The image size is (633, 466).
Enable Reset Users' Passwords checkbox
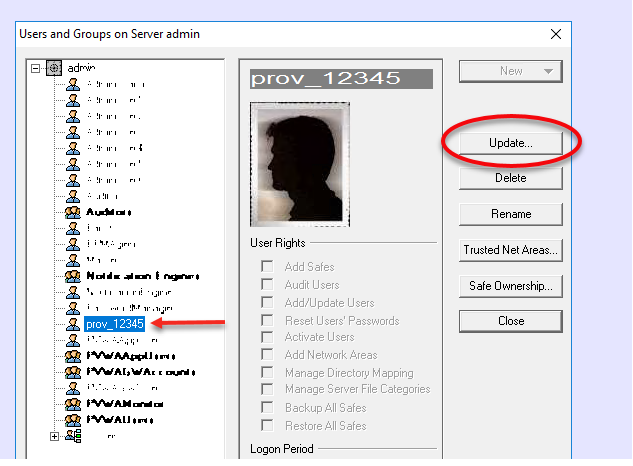point(267,320)
